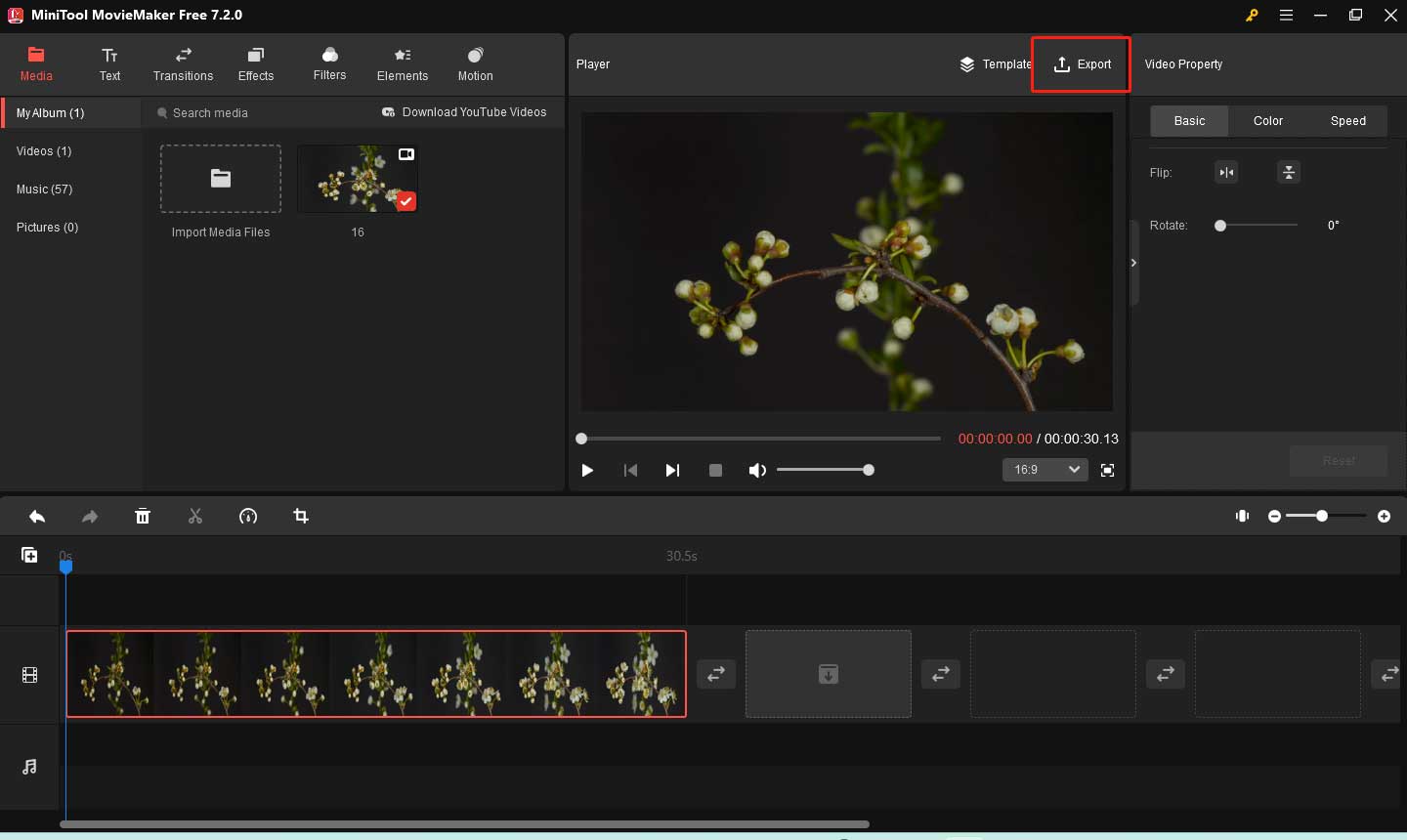Viewport: 1407px width, 840px height.
Task: Click the Export button
Action: click(x=1082, y=64)
